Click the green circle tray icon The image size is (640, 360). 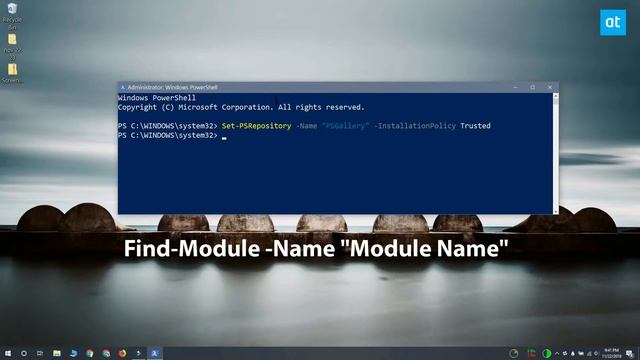point(547,353)
